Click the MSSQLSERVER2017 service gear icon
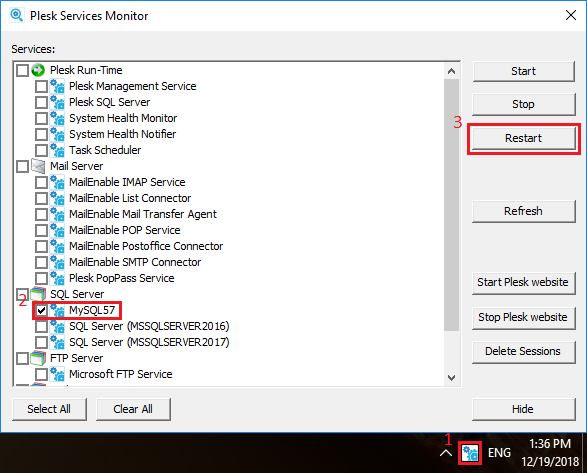The height and width of the screenshot is (473, 587). point(57,342)
